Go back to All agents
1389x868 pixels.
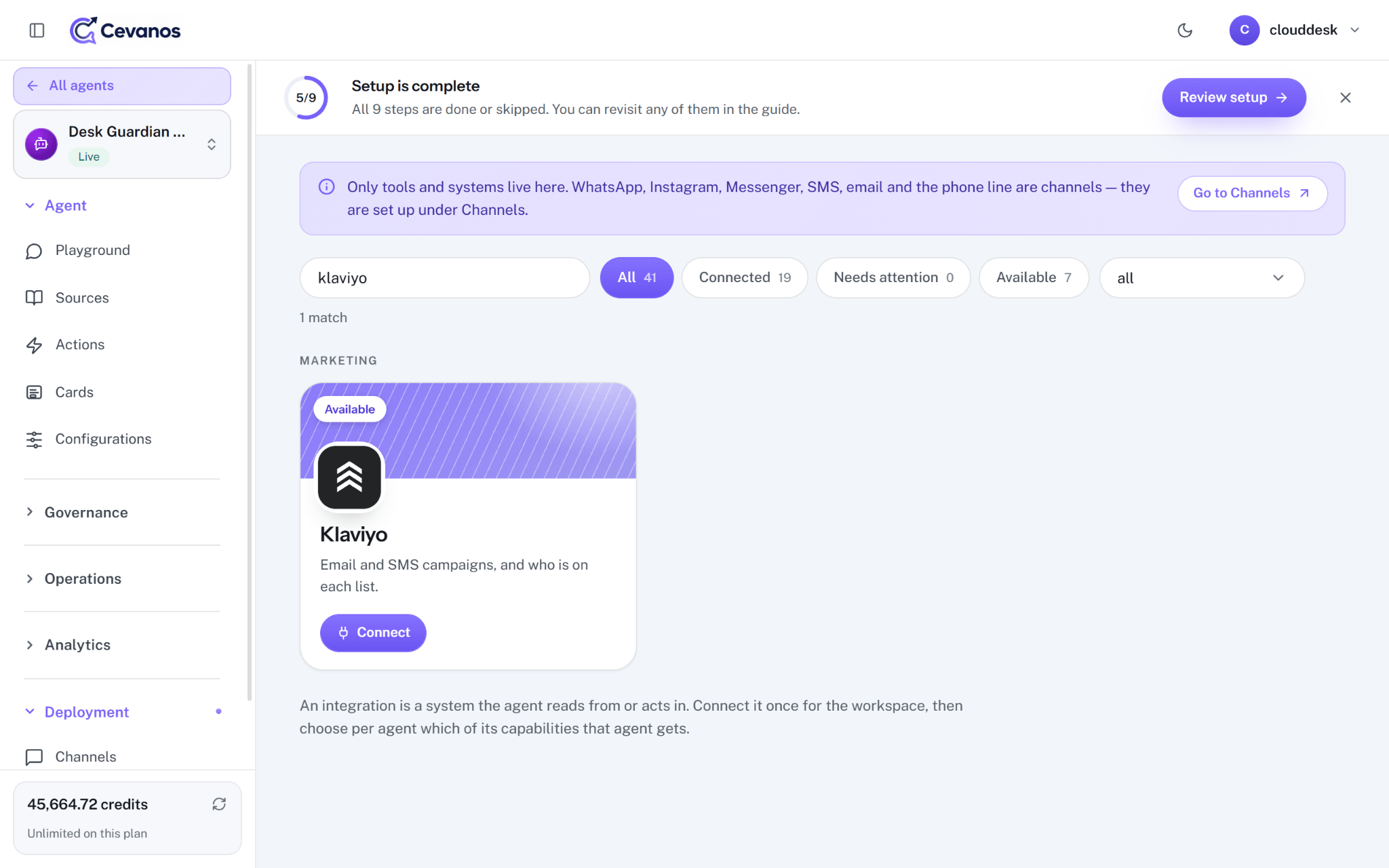tap(122, 86)
